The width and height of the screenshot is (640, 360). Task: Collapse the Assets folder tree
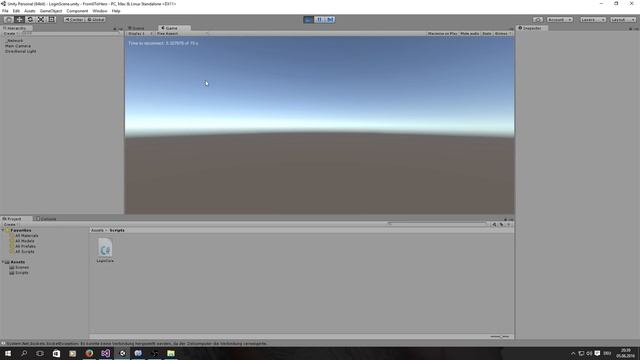(x=3, y=262)
